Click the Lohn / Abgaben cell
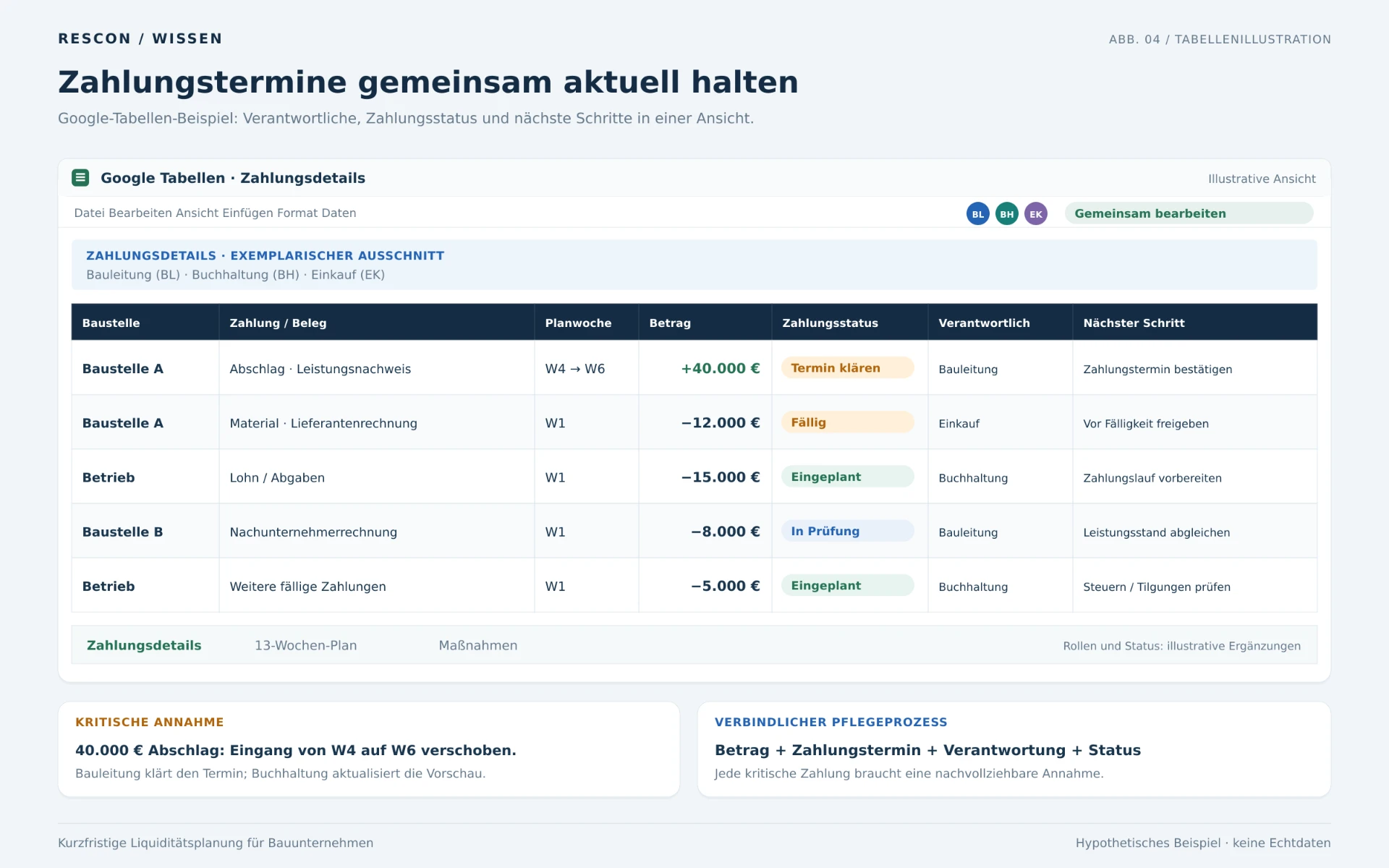 pyautogui.click(x=377, y=477)
